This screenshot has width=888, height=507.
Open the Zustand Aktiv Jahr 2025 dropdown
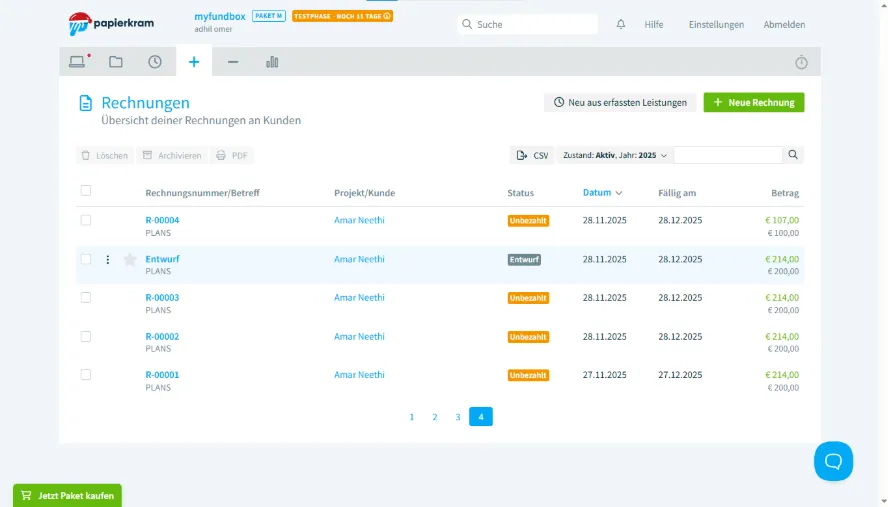click(x=614, y=155)
